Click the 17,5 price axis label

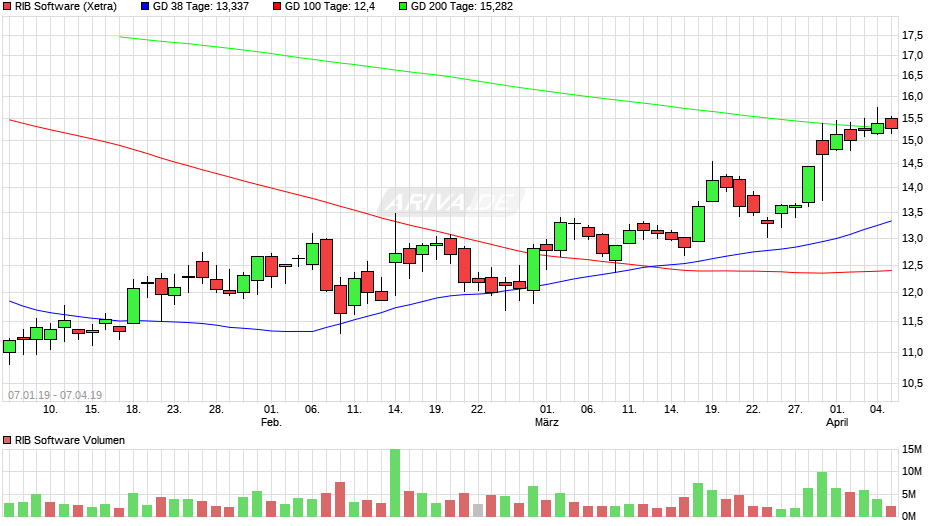pyautogui.click(x=912, y=35)
